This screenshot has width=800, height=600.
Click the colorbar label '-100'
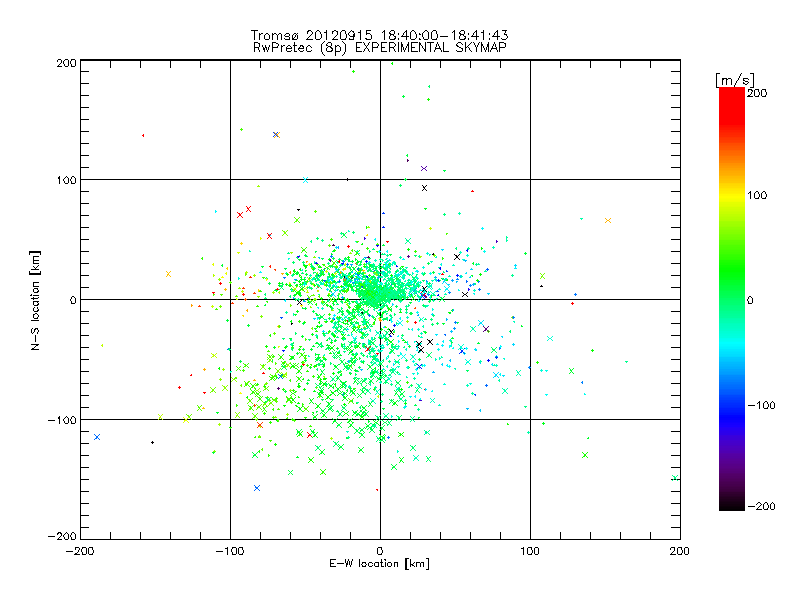pos(761,405)
